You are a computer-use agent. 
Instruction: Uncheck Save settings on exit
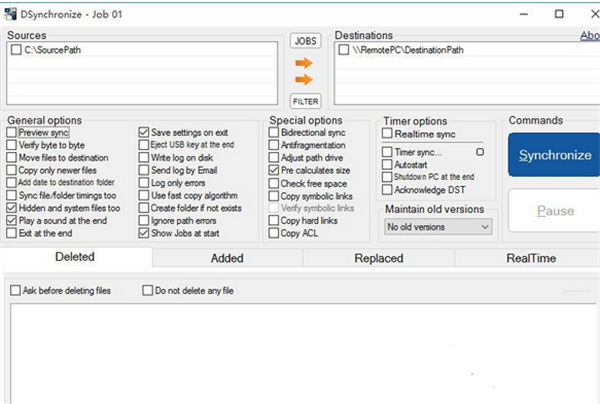[143, 132]
